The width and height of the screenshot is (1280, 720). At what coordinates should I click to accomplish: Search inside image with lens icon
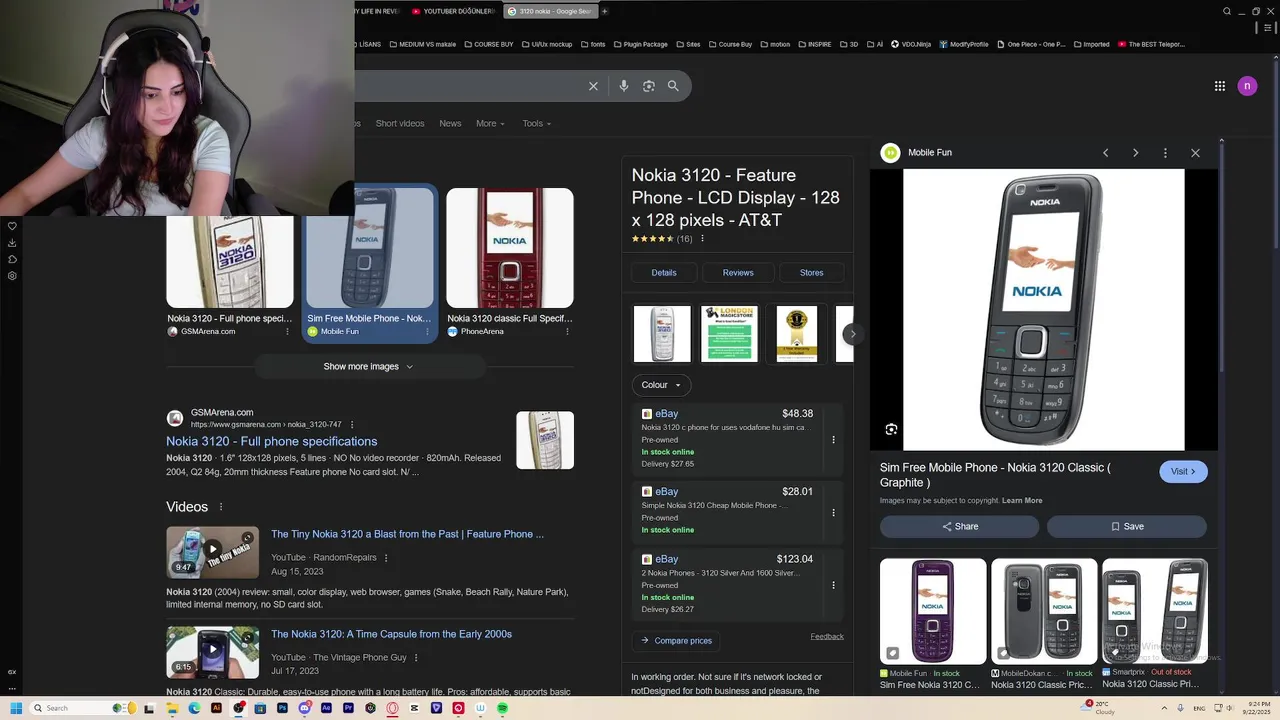[891, 429]
